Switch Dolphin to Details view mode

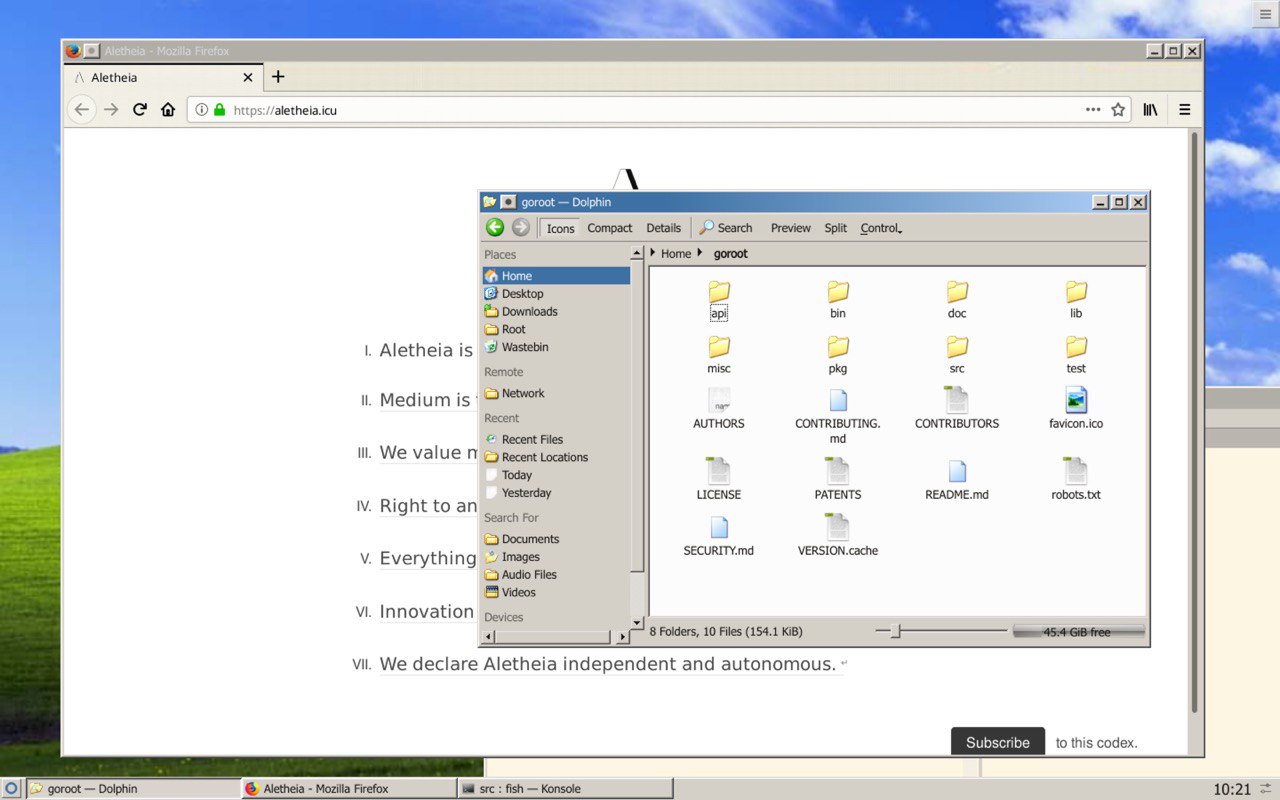[663, 228]
